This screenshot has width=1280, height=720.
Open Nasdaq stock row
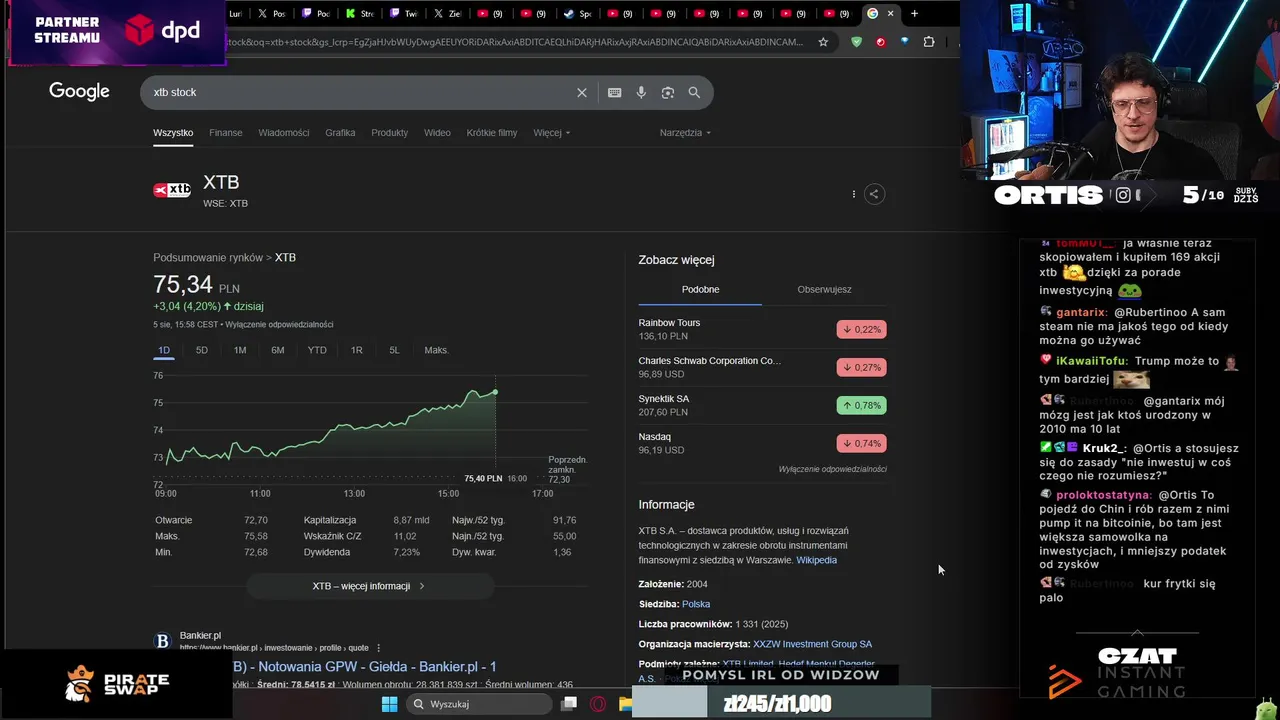click(x=762, y=443)
